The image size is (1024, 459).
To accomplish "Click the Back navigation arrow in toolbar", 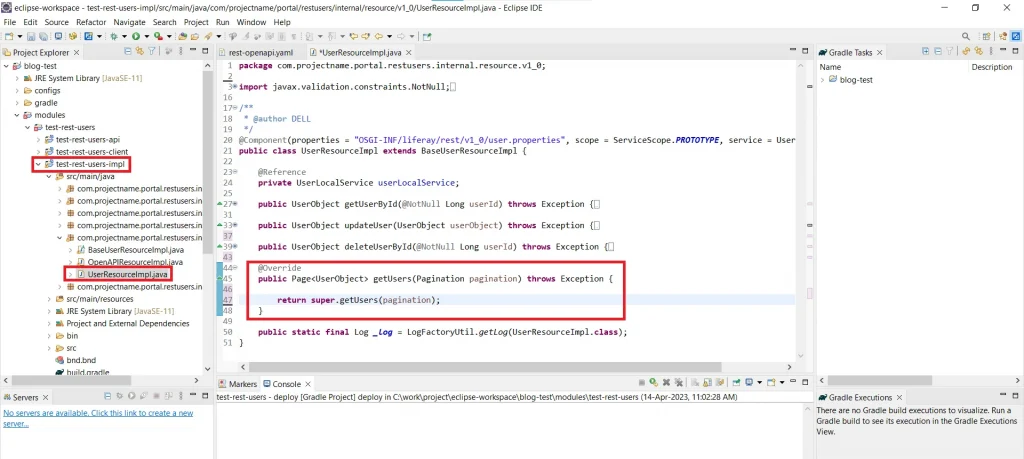I will [x=378, y=37].
